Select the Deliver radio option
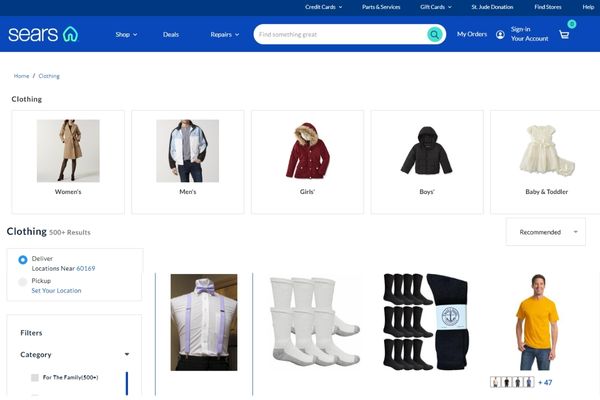 (x=23, y=260)
